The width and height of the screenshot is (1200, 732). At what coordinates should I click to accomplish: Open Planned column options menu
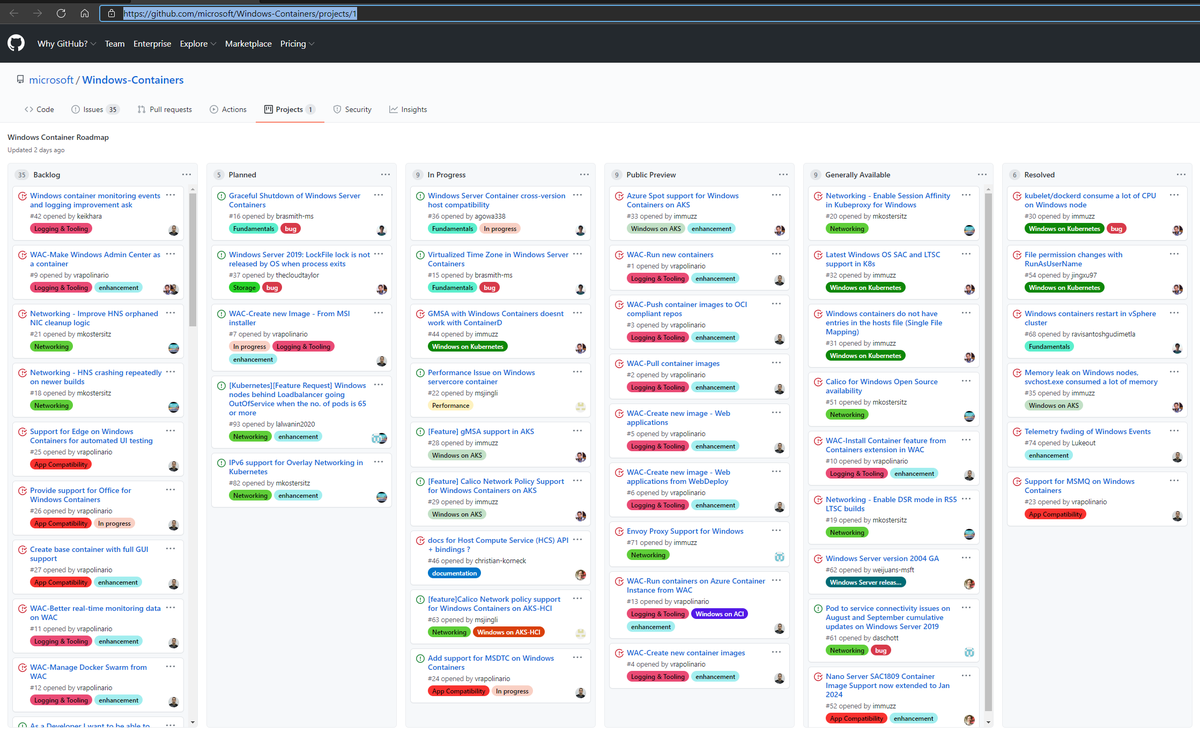[x=385, y=174]
